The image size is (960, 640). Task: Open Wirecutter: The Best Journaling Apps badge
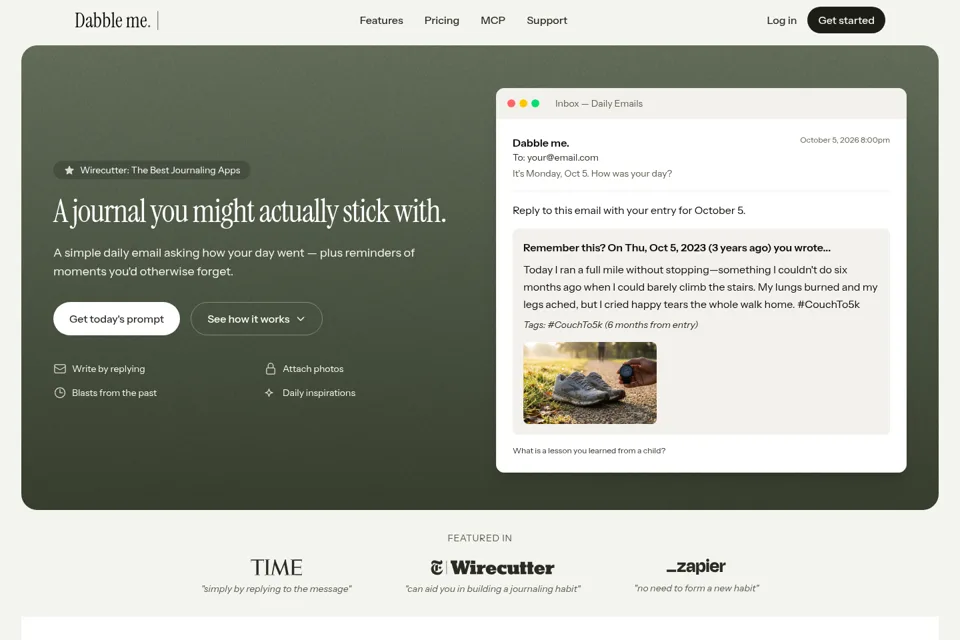point(151,170)
